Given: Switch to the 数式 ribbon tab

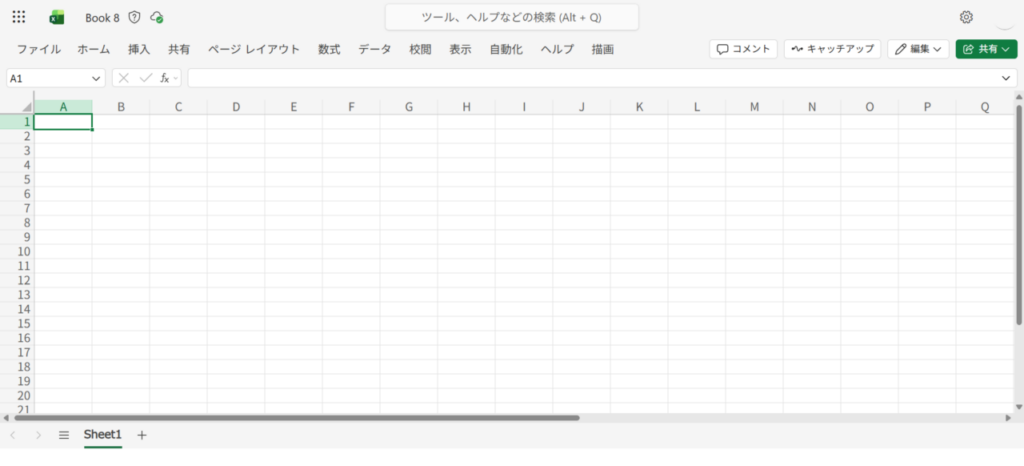Looking at the screenshot, I should click(x=329, y=49).
